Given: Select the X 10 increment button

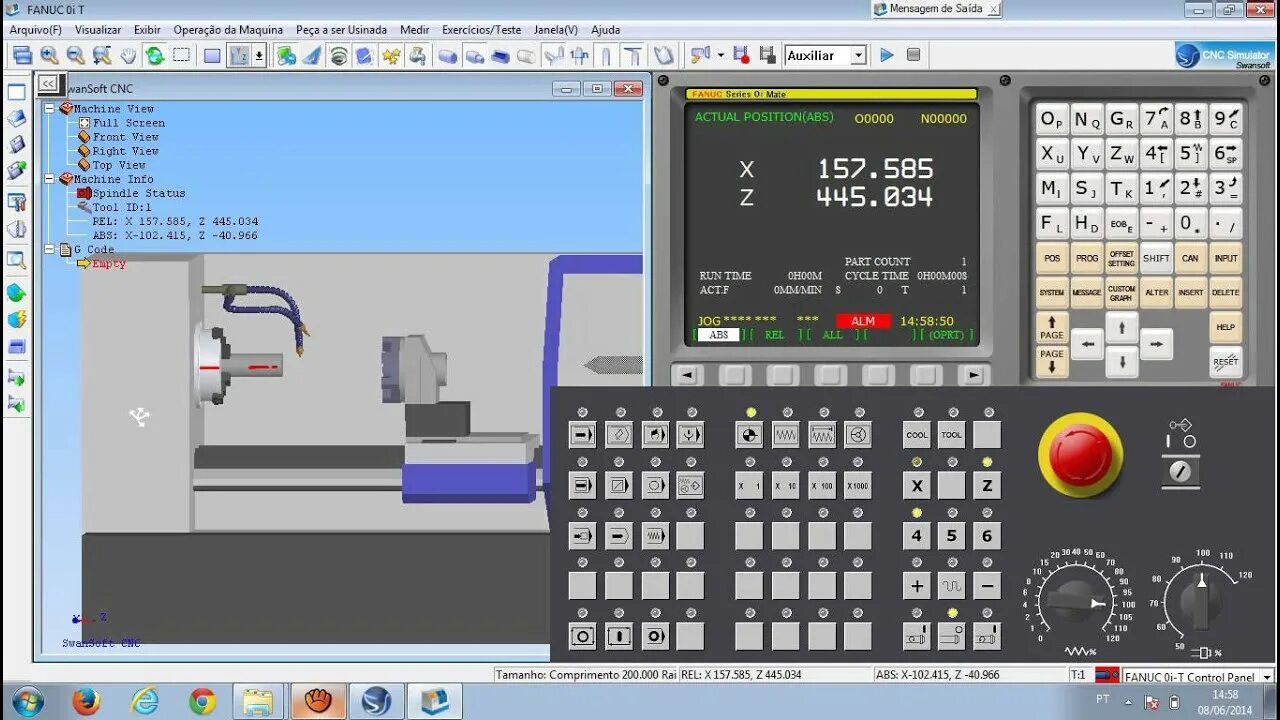Looking at the screenshot, I should pyautogui.click(x=786, y=486).
